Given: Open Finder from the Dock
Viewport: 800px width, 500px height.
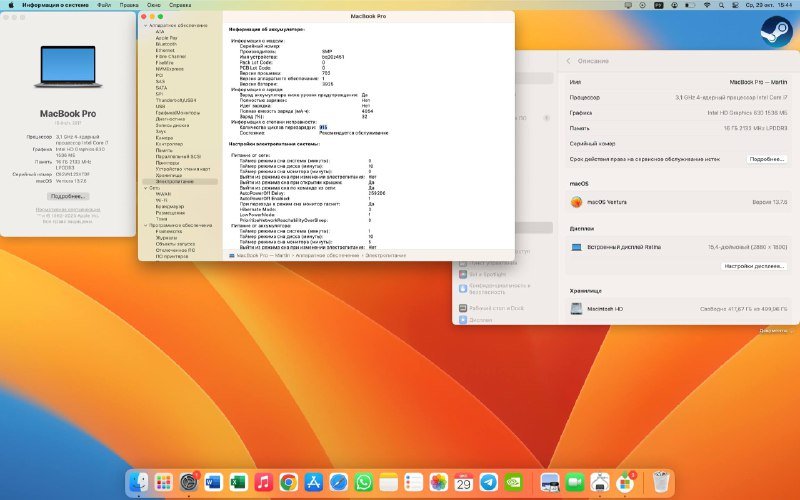Looking at the screenshot, I should click(x=138, y=482).
